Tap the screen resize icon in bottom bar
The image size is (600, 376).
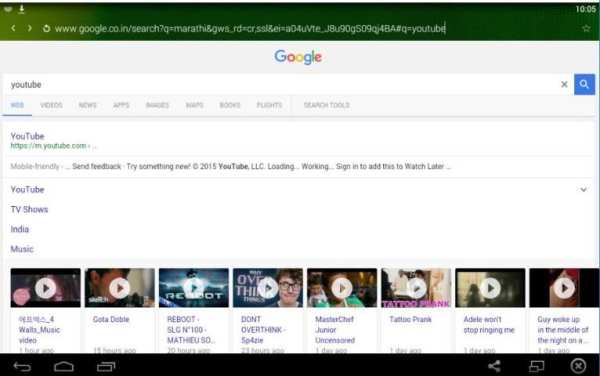(536, 366)
